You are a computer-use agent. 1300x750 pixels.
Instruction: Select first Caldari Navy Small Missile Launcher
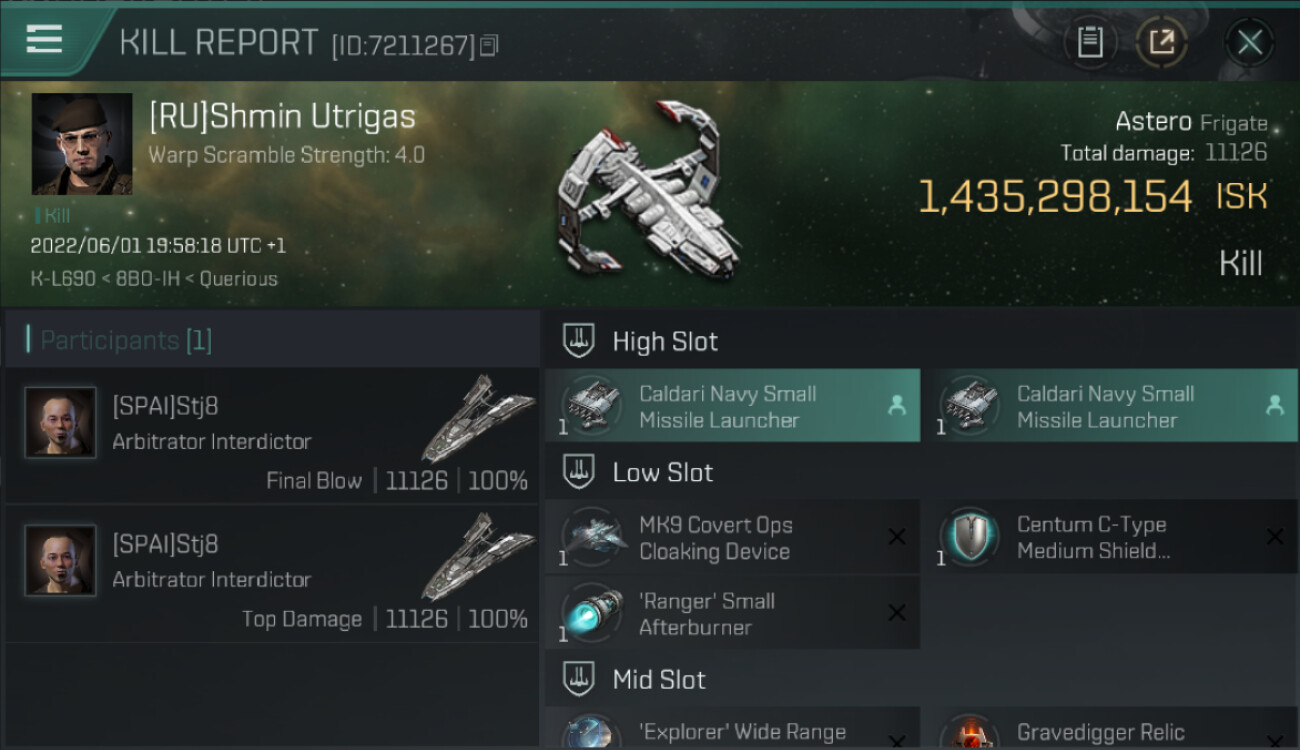point(732,406)
